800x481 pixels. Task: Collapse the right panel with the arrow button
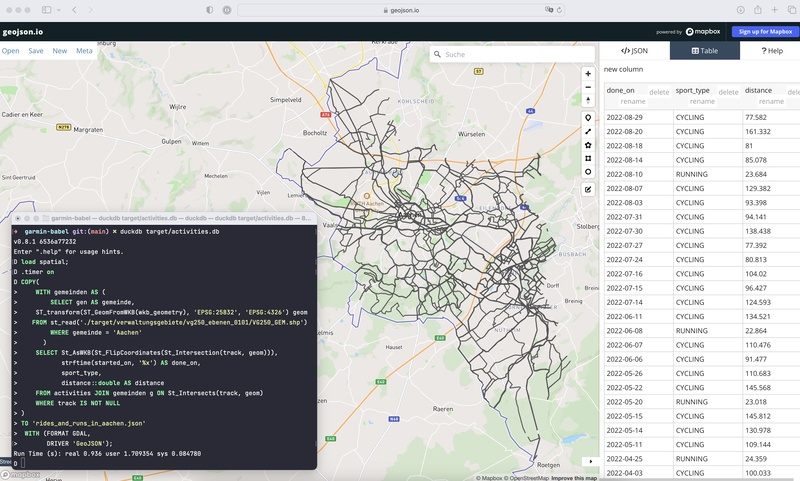[x=590, y=461]
